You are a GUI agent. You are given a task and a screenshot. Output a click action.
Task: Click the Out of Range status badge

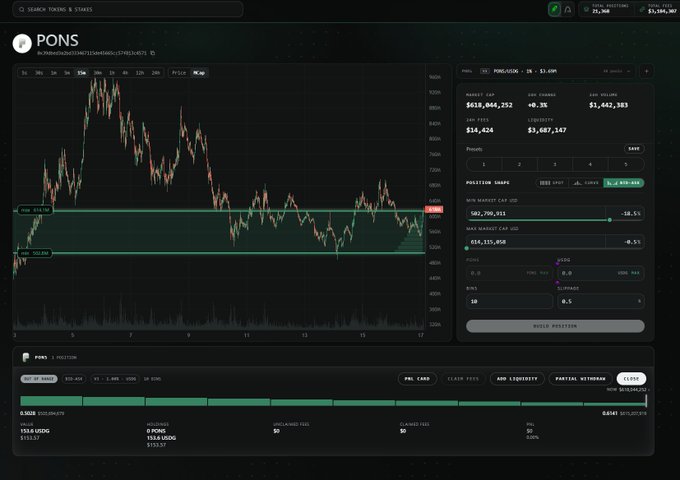pos(39,379)
